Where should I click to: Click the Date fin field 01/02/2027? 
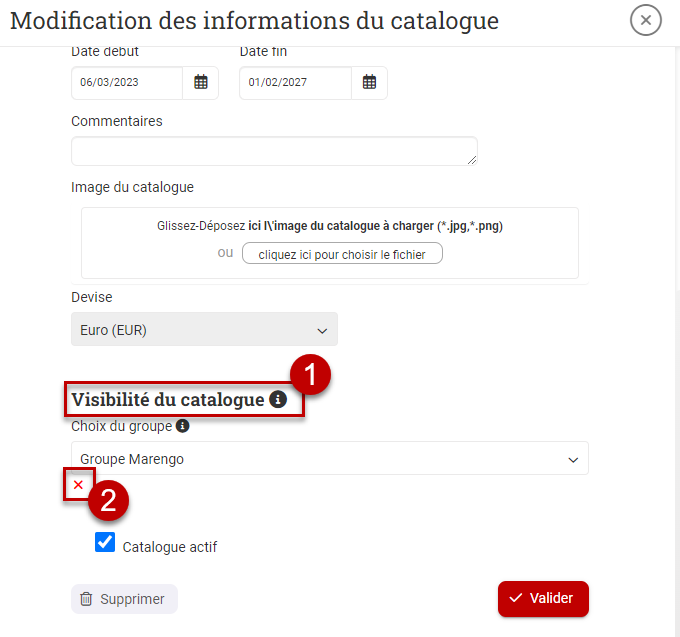coord(294,83)
